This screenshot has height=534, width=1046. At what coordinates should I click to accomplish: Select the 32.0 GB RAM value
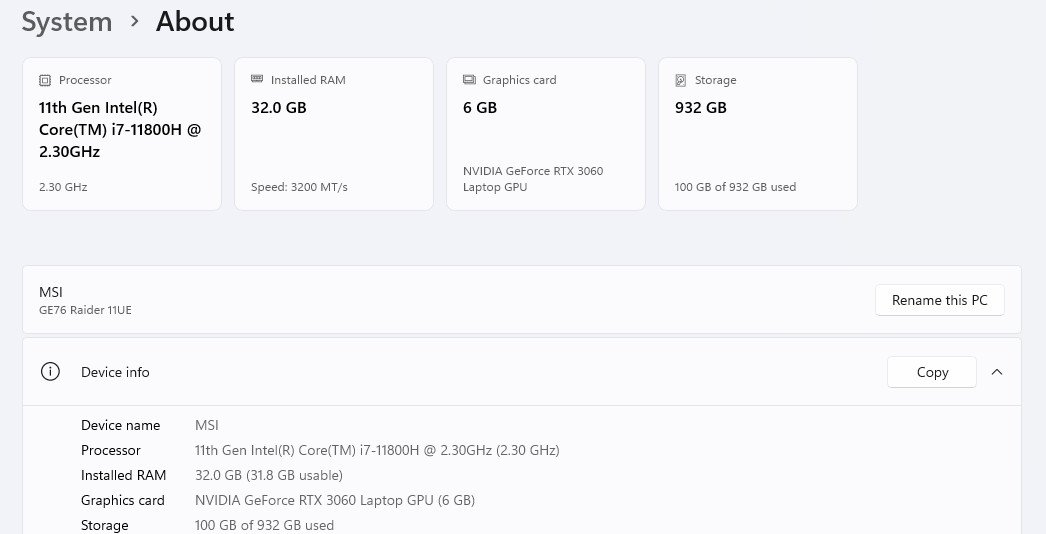click(x=279, y=107)
